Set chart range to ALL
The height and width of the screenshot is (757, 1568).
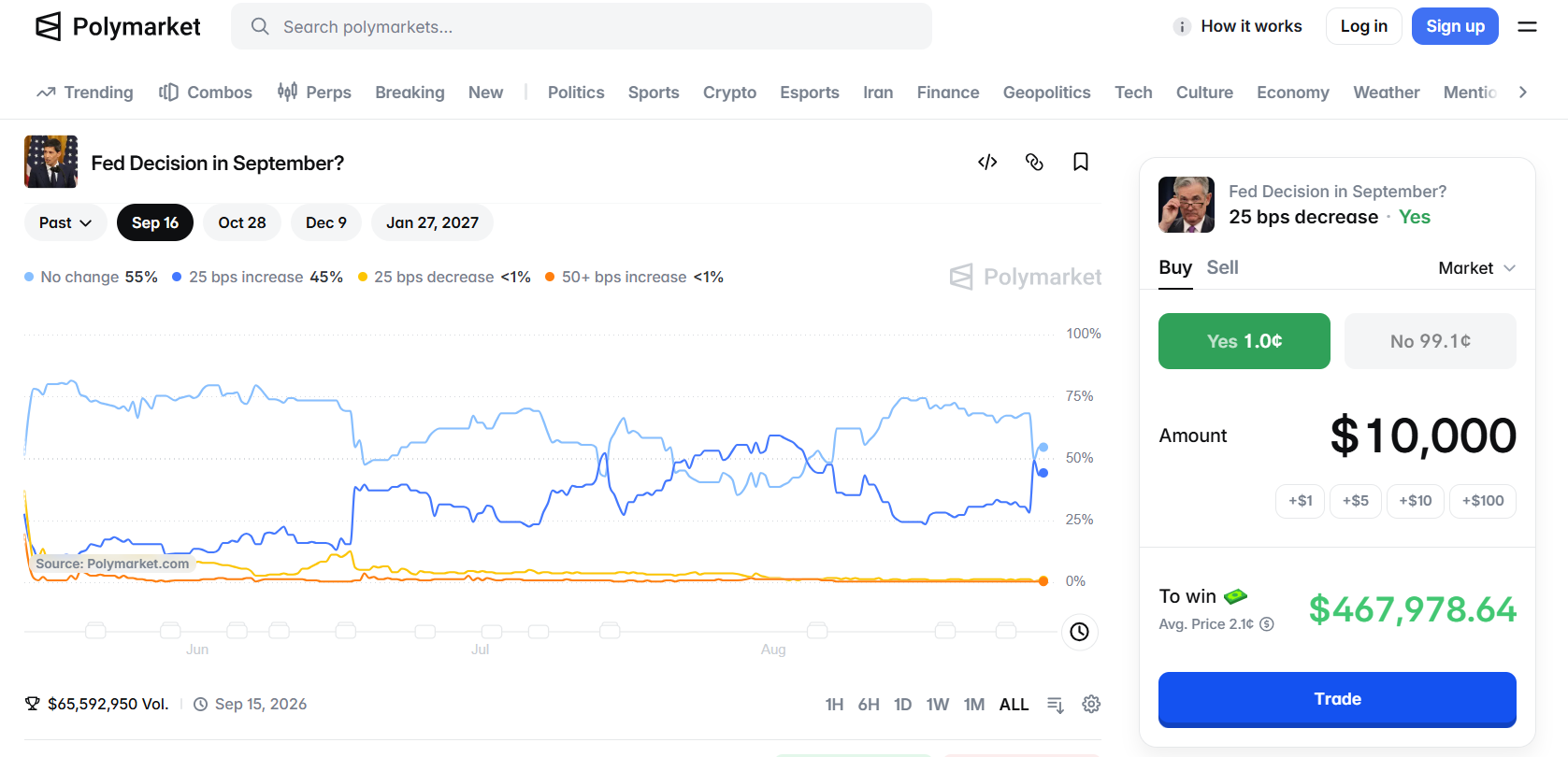click(x=1014, y=705)
